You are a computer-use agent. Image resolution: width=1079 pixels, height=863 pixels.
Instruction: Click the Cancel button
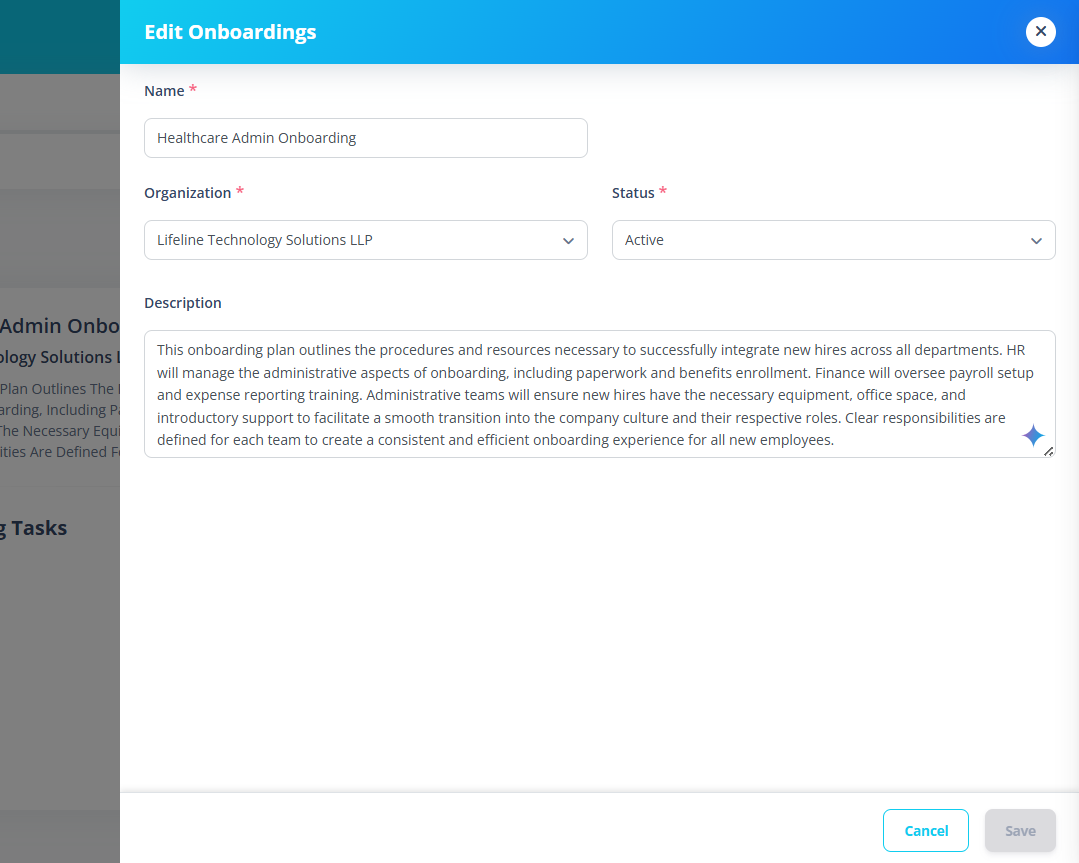[x=926, y=831]
